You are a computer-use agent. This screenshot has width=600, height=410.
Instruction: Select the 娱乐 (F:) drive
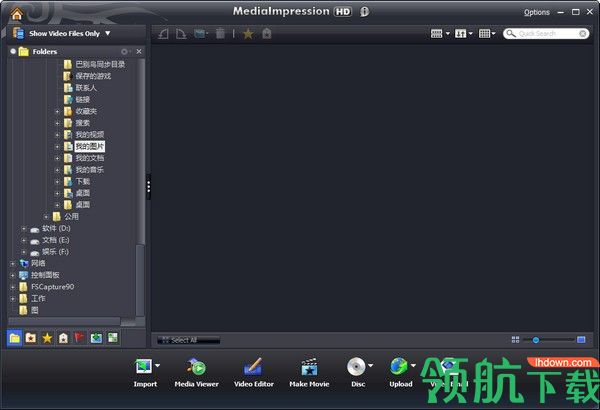(55, 252)
